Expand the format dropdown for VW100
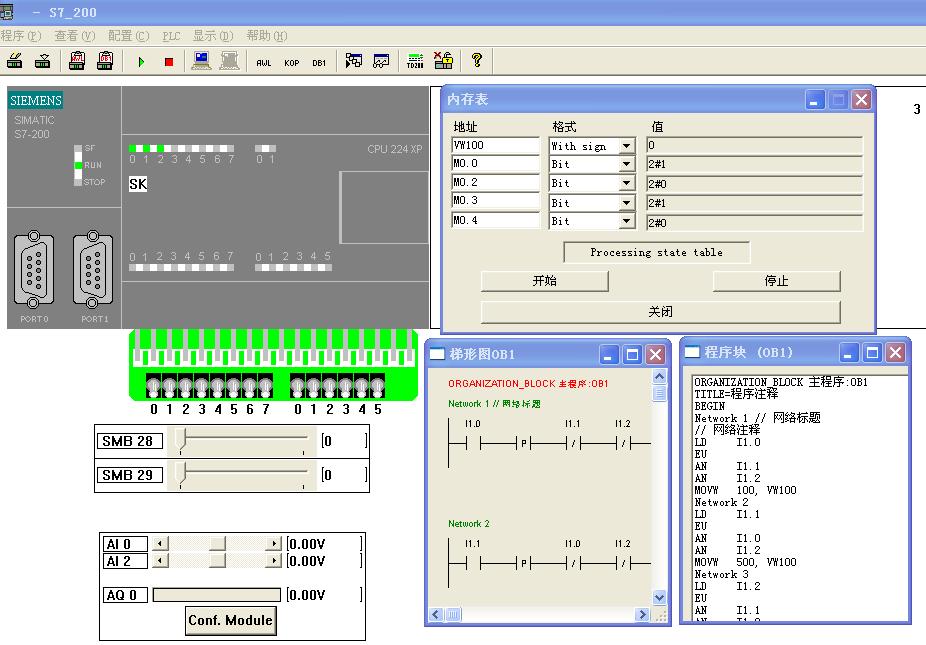 (x=626, y=146)
